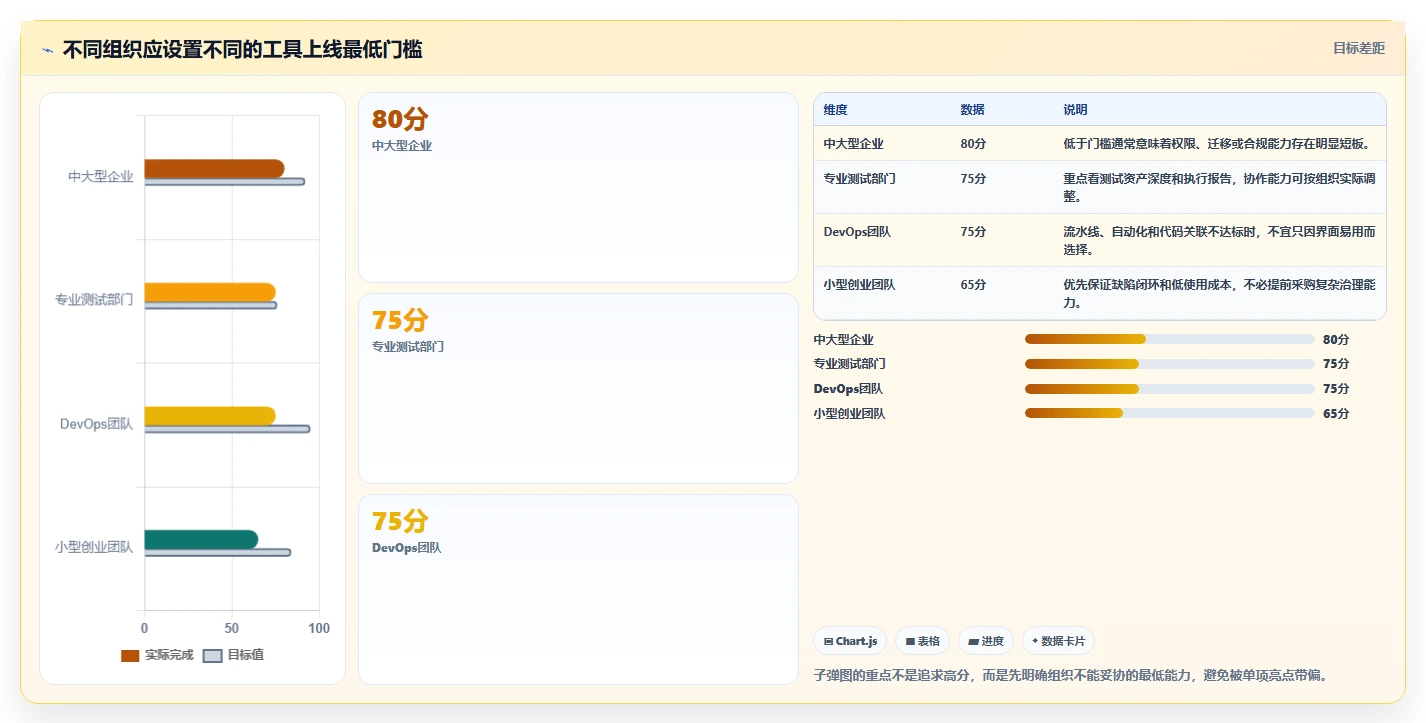The width and height of the screenshot is (1426, 723).
Task: Click the 80分 value beside progress bars
Action: pyautogui.click(x=1336, y=340)
